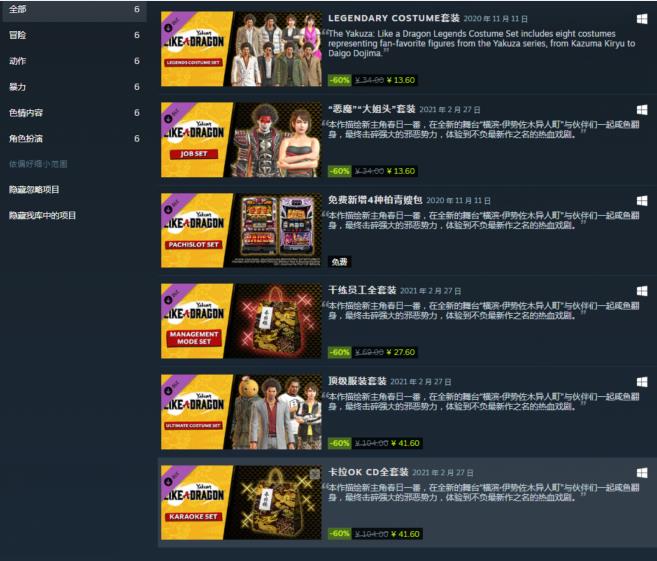Click Windows icon on Legendary Costume row

pyautogui.click(x=642, y=19)
